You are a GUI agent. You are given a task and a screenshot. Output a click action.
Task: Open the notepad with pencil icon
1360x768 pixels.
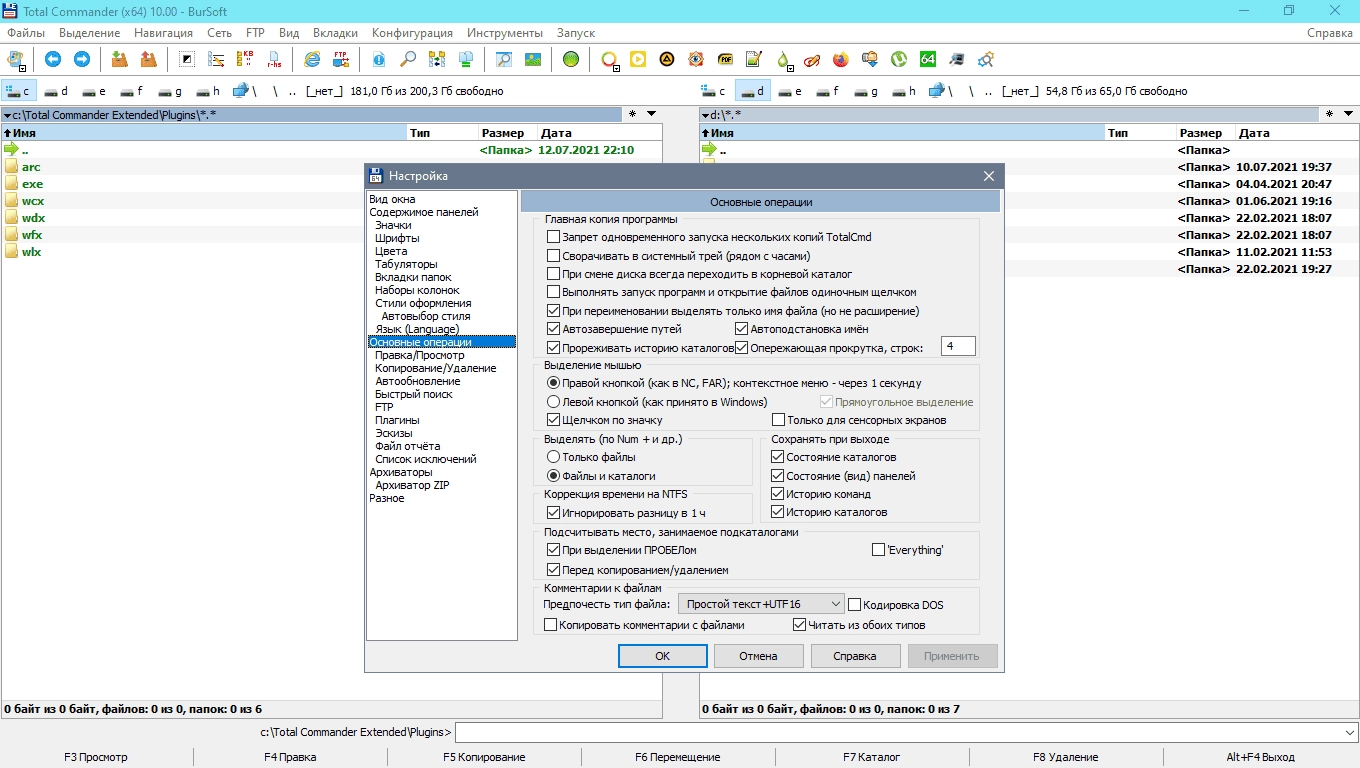754,59
